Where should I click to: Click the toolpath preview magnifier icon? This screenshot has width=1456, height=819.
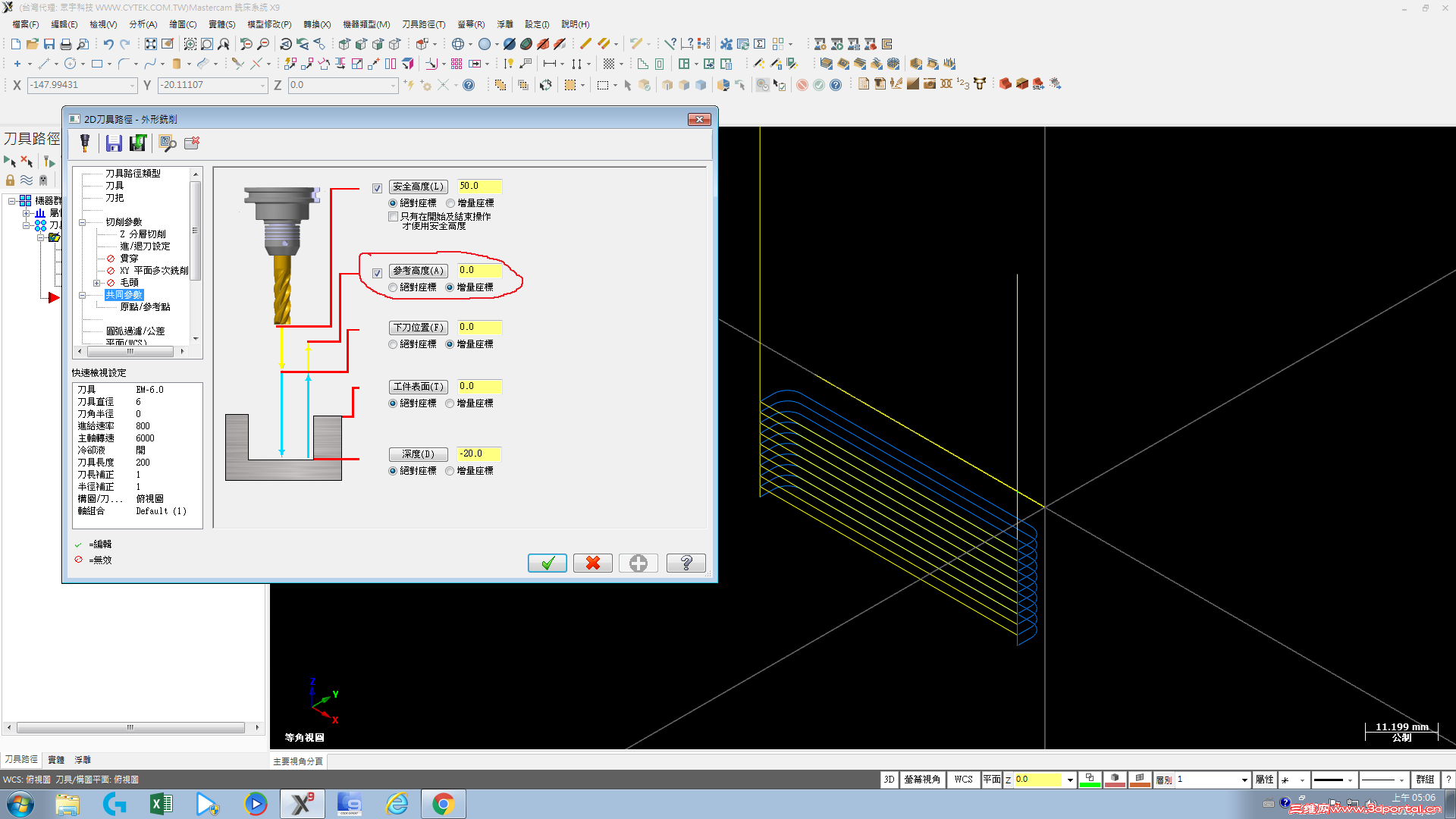pos(168,143)
